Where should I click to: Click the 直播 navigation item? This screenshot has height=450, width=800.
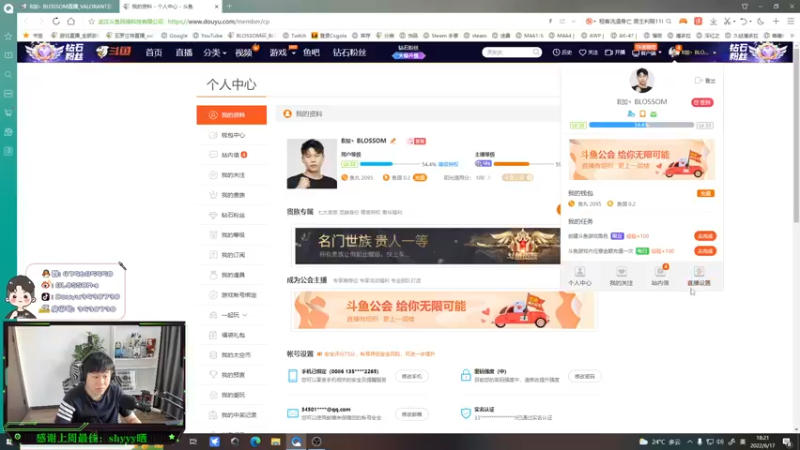point(184,53)
